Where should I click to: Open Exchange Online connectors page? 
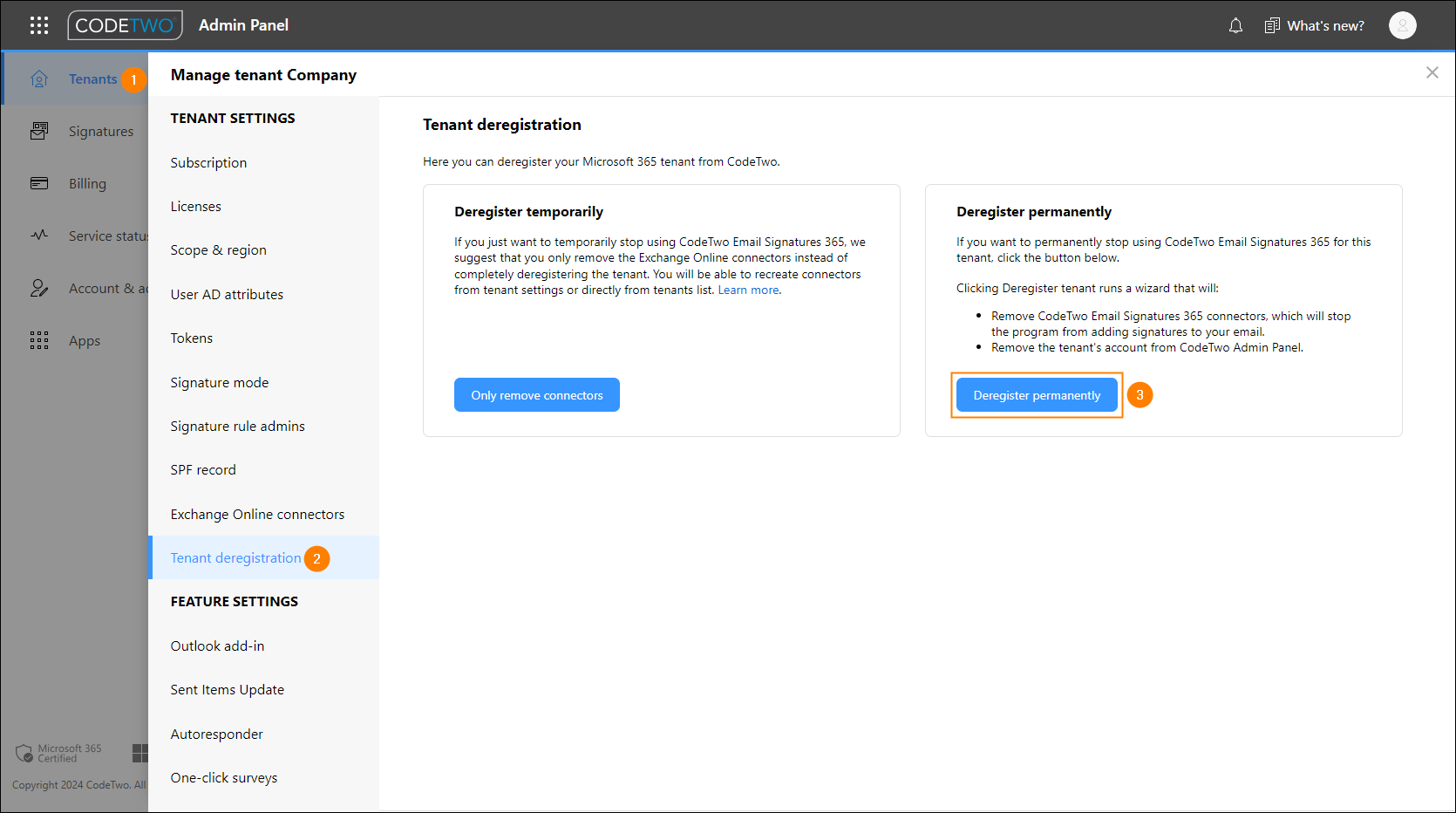click(263, 514)
